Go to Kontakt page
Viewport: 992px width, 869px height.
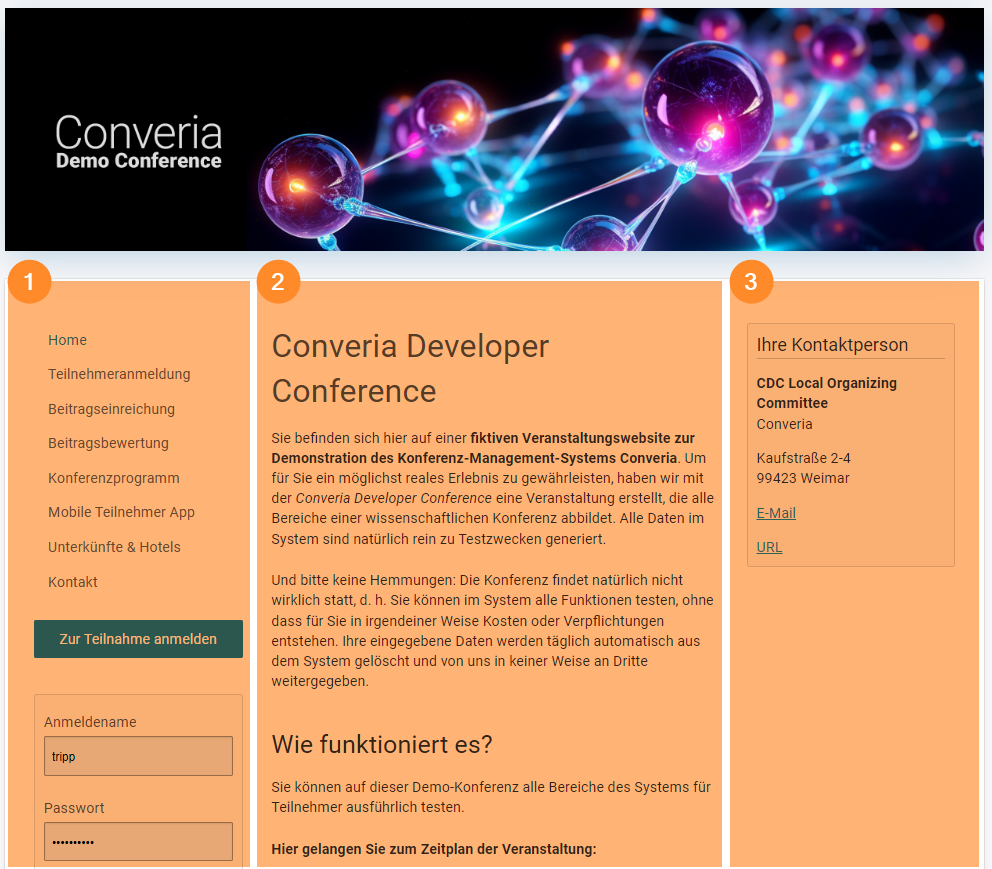pos(73,581)
